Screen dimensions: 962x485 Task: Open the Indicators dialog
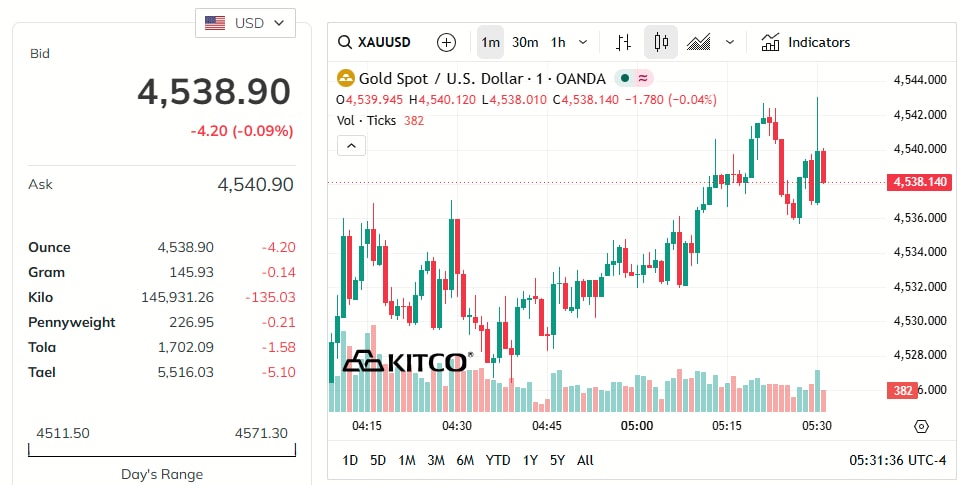point(806,42)
